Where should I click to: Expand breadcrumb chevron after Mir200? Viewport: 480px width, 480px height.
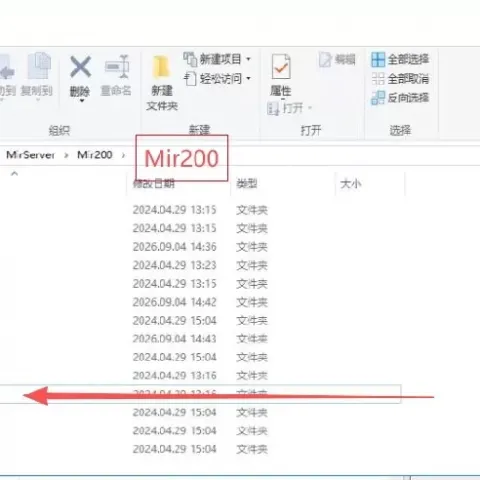(x=124, y=155)
